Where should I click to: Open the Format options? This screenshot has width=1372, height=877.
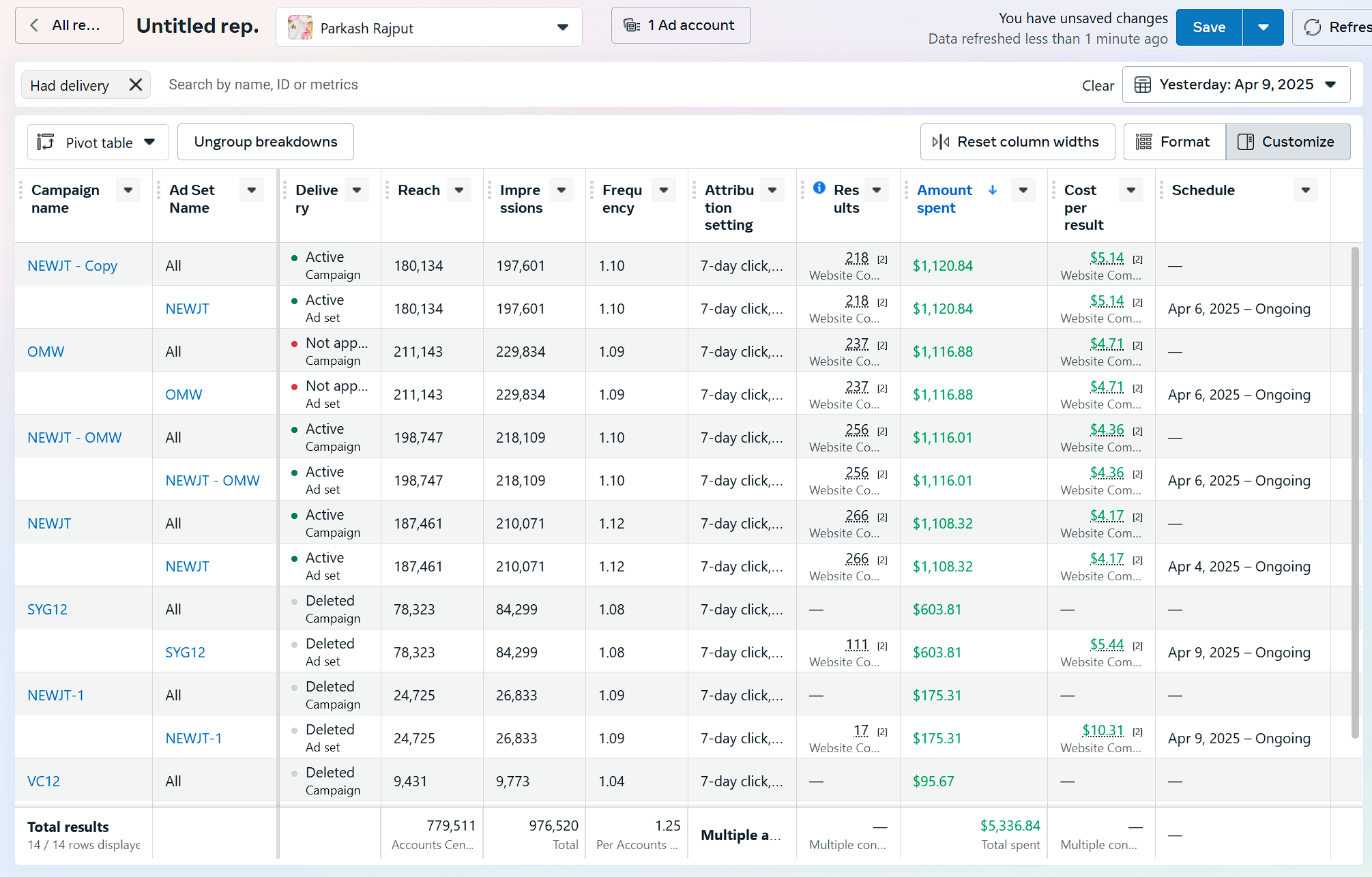tap(1174, 142)
